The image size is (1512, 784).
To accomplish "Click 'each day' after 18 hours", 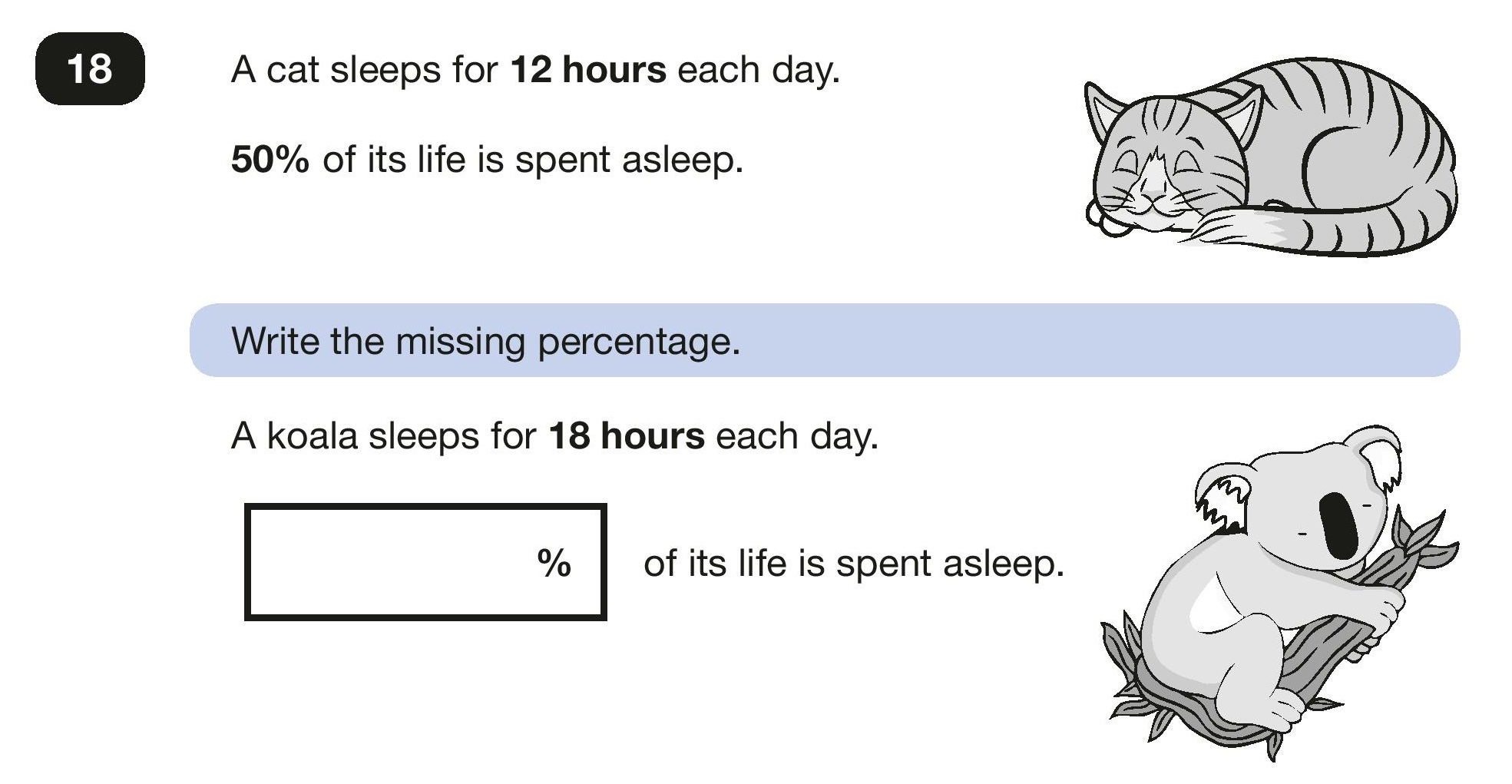I will tap(797, 437).
